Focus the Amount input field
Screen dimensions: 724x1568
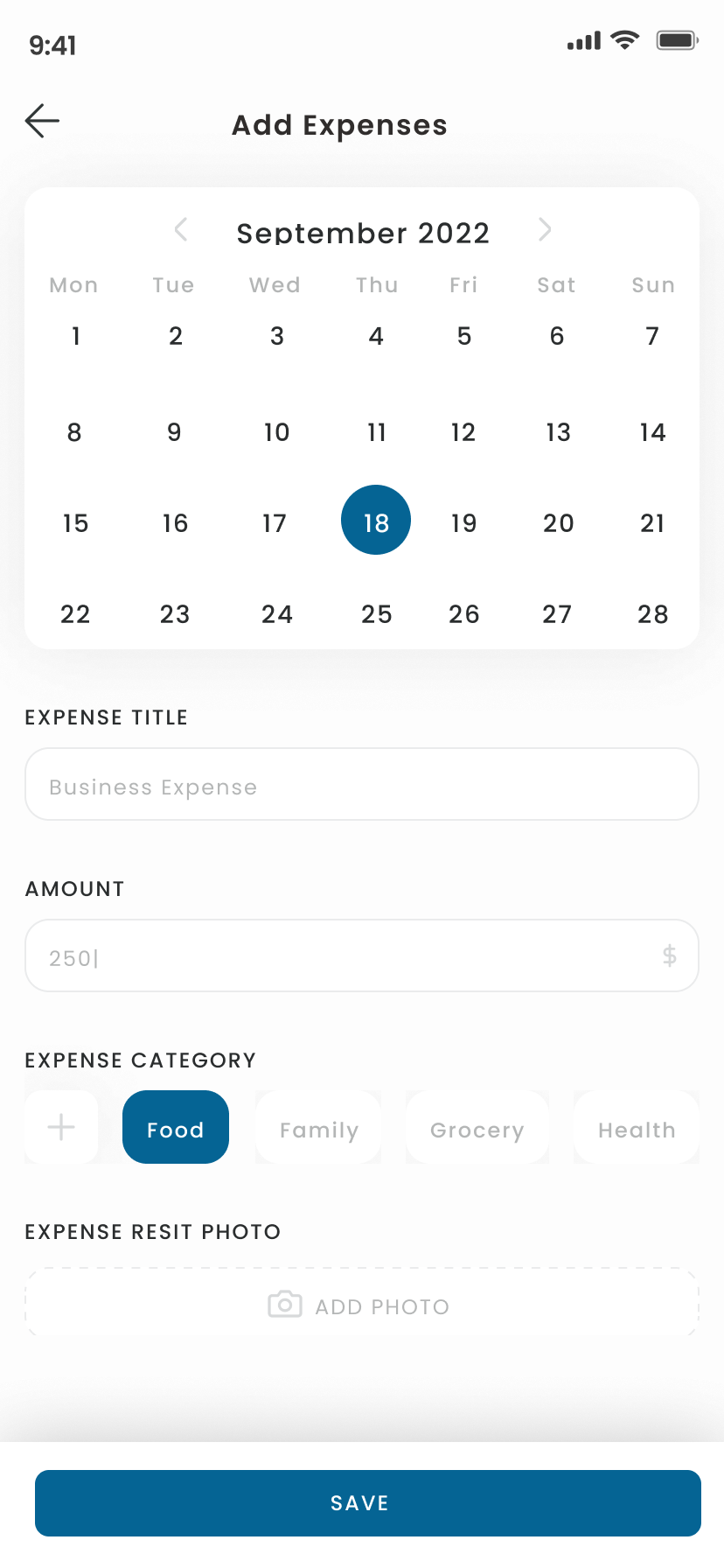(x=362, y=955)
